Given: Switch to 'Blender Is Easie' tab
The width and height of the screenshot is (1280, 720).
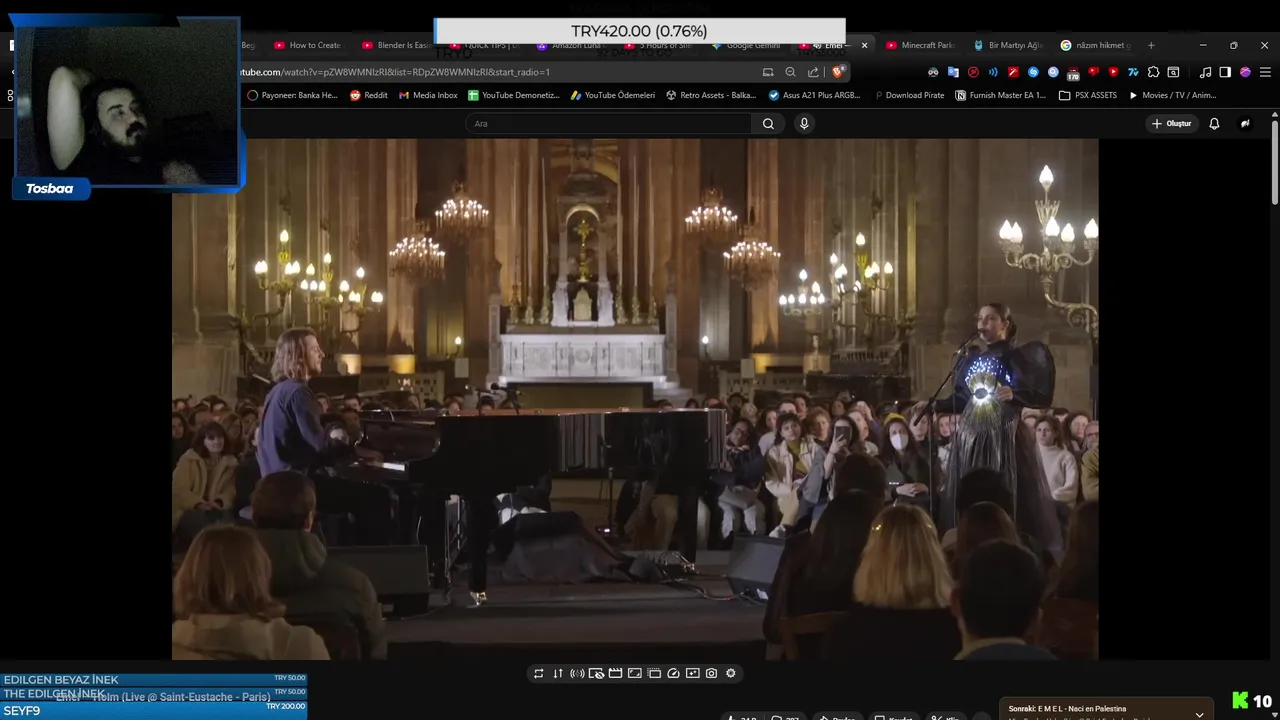Looking at the screenshot, I should (397, 45).
